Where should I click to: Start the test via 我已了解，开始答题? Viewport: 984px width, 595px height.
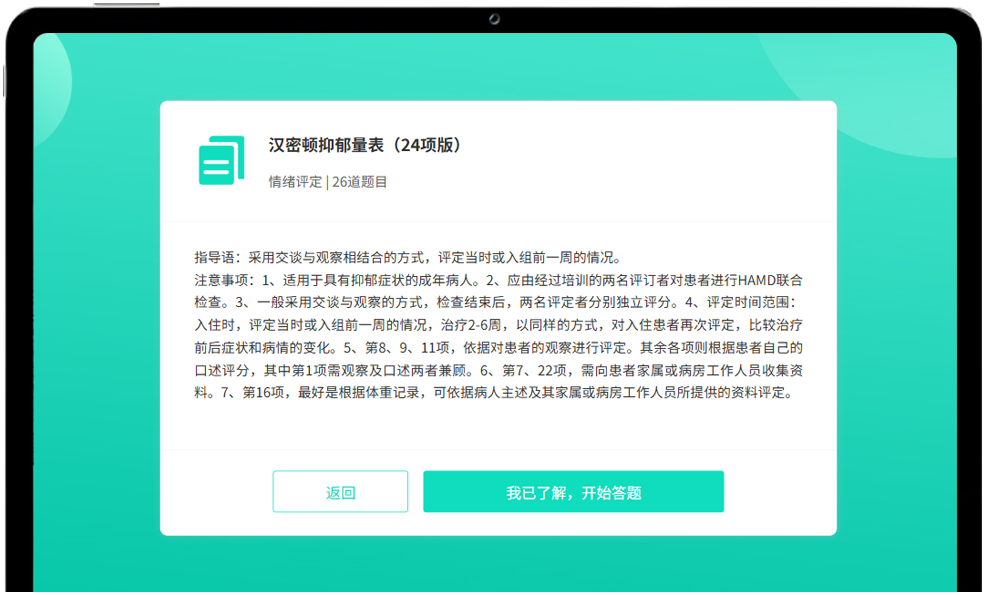[573, 492]
